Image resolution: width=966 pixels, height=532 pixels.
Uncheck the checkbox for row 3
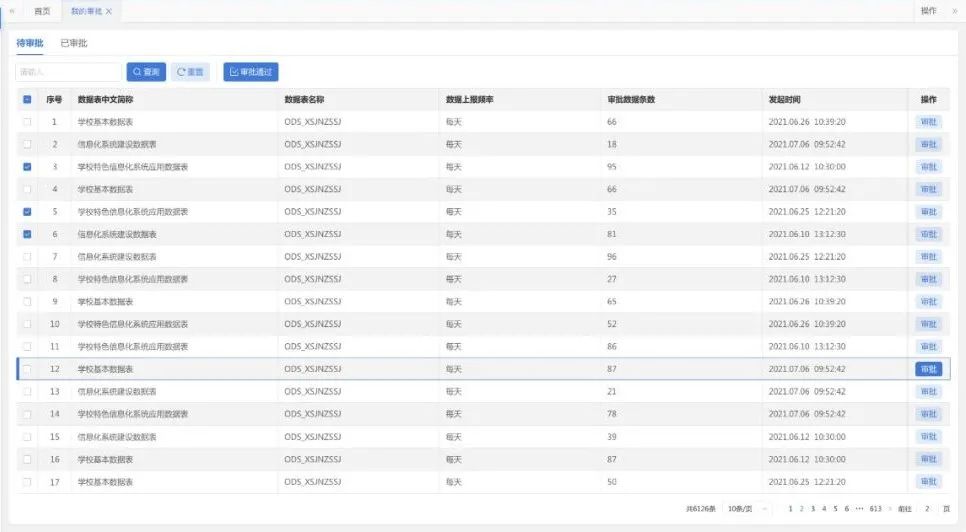click(x=27, y=167)
